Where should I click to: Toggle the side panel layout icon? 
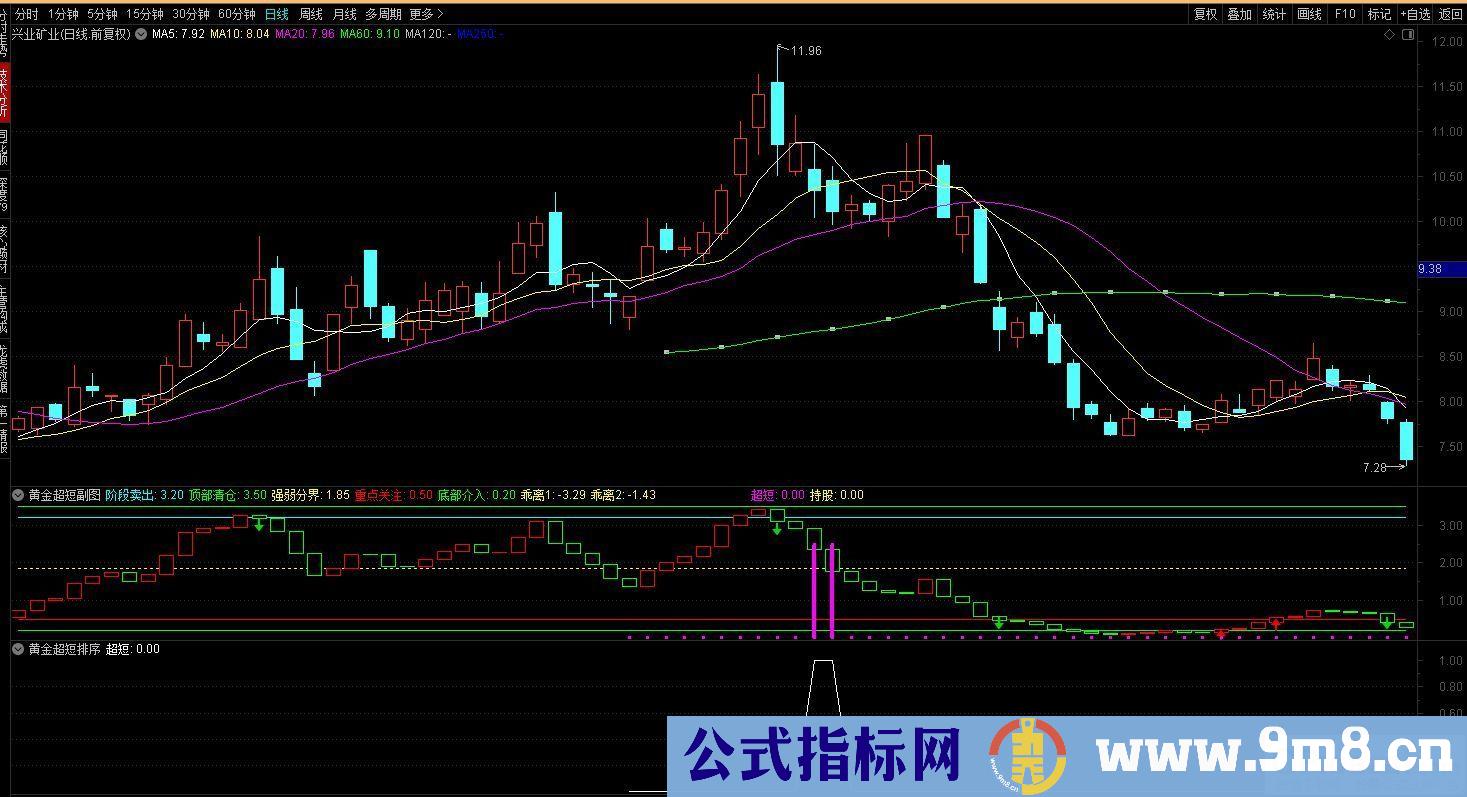pos(1408,35)
